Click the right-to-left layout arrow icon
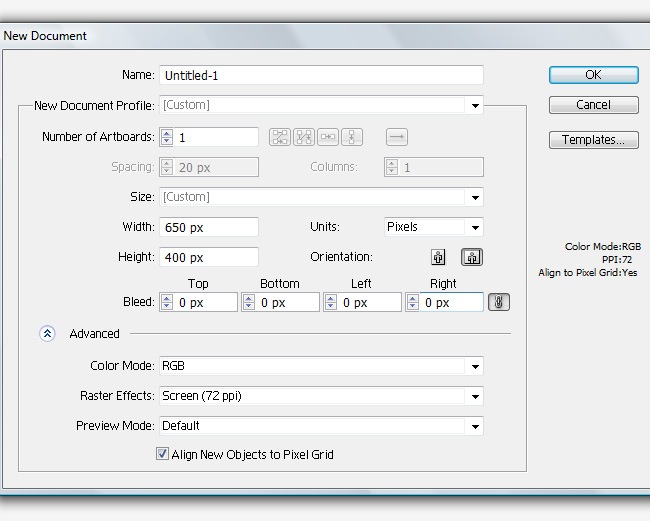This screenshot has height=521, width=650. click(x=397, y=137)
